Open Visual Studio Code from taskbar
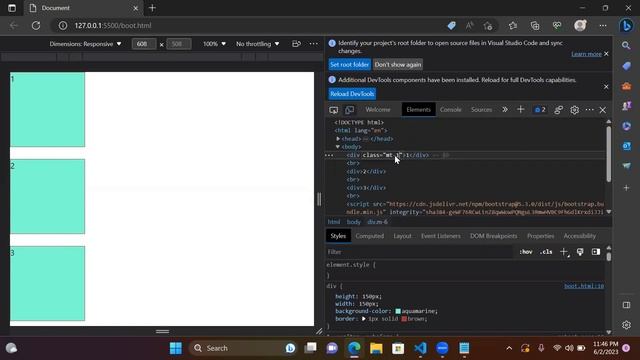Image resolution: width=640 pixels, height=360 pixels. pyautogui.click(x=420, y=348)
